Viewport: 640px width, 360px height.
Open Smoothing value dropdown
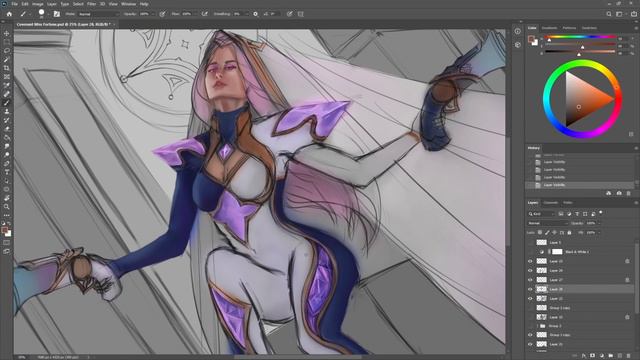pyautogui.click(x=246, y=14)
